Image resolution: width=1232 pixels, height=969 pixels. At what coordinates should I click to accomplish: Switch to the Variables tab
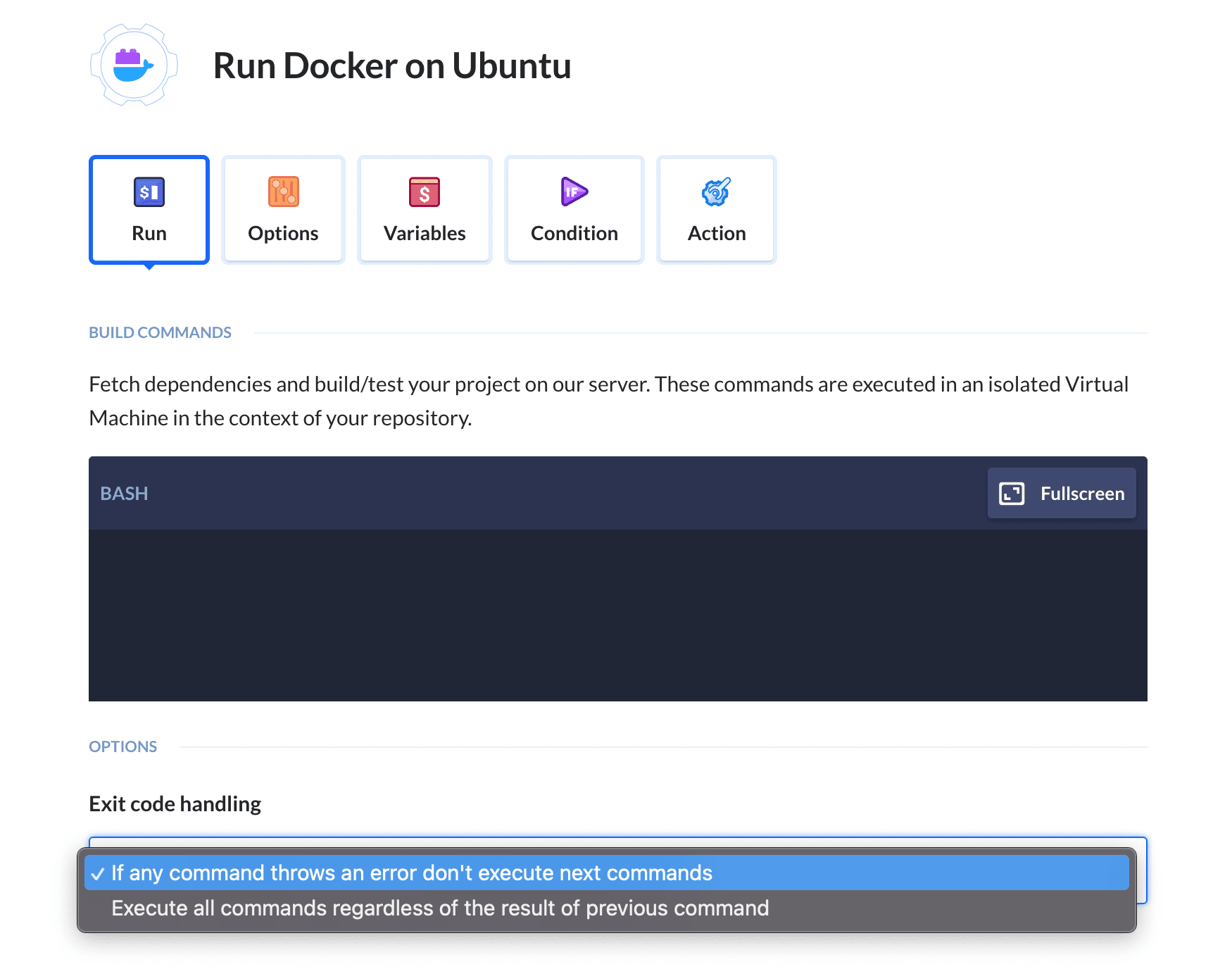tap(425, 209)
